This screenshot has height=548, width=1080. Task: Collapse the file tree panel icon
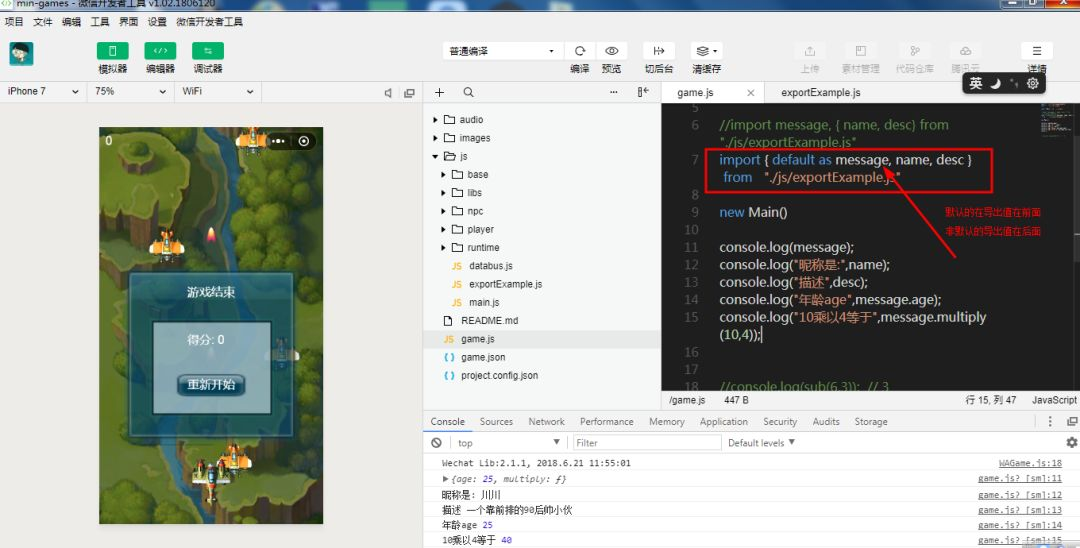(x=643, y=92)
